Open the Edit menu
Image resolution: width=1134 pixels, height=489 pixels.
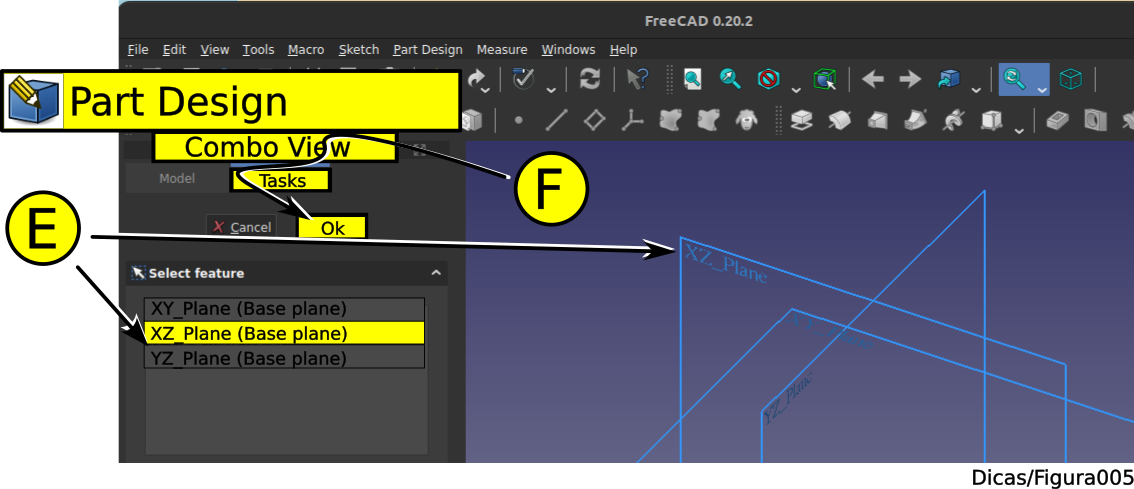174,49
